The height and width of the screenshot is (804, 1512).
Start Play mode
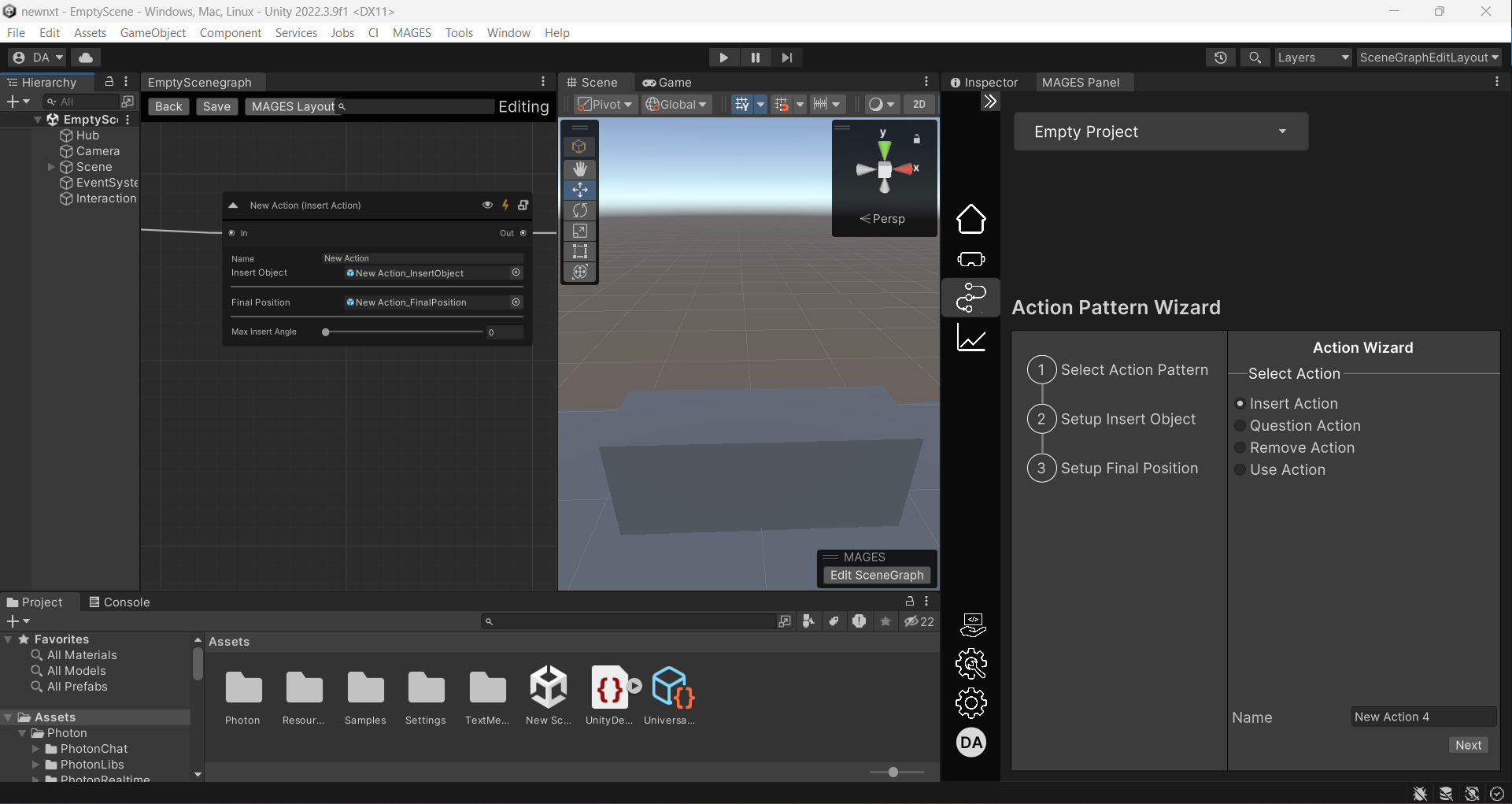coord(723,57)
